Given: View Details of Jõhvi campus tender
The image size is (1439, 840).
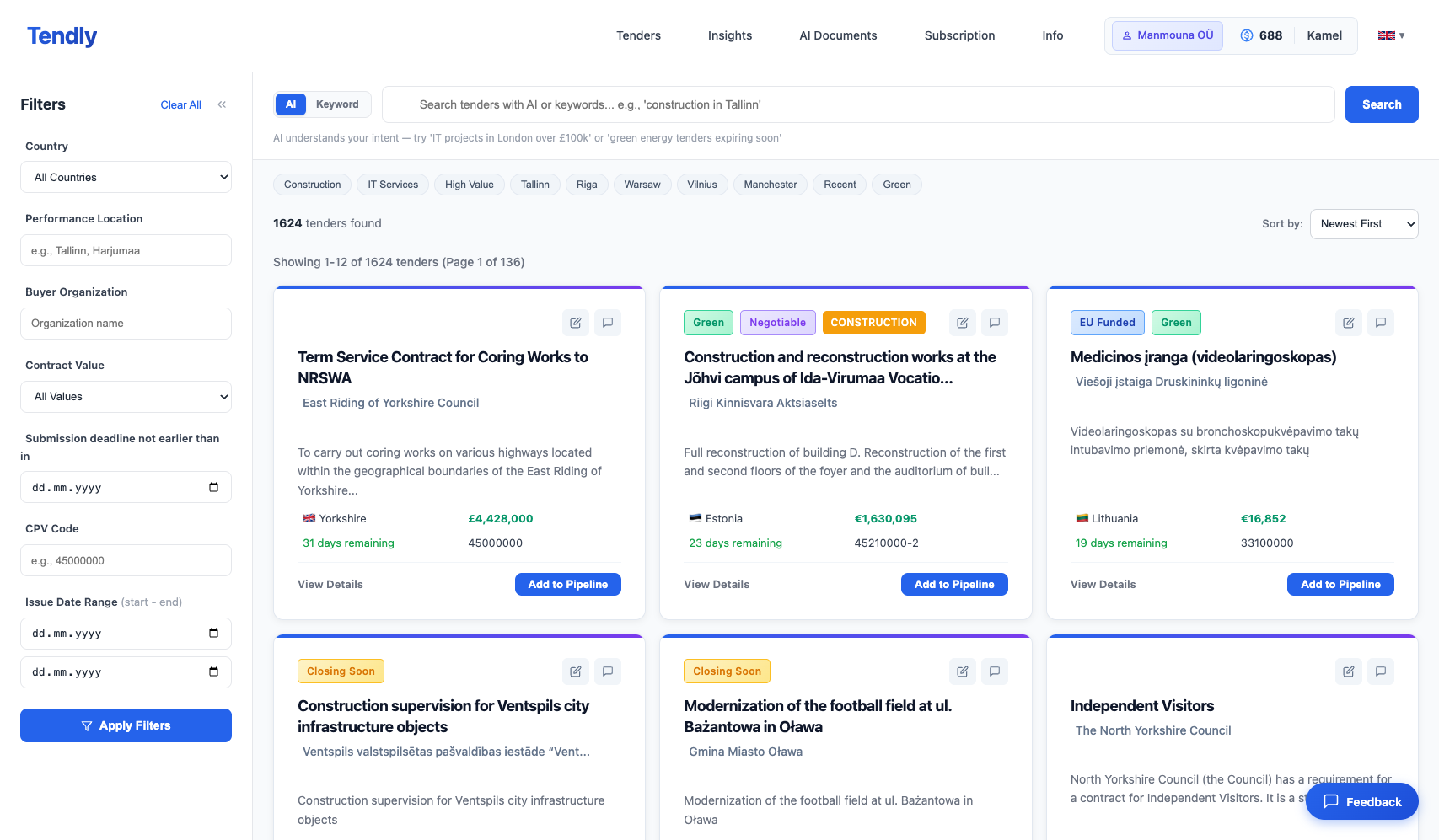Looking at the screenshot, I should pos(717,584).
